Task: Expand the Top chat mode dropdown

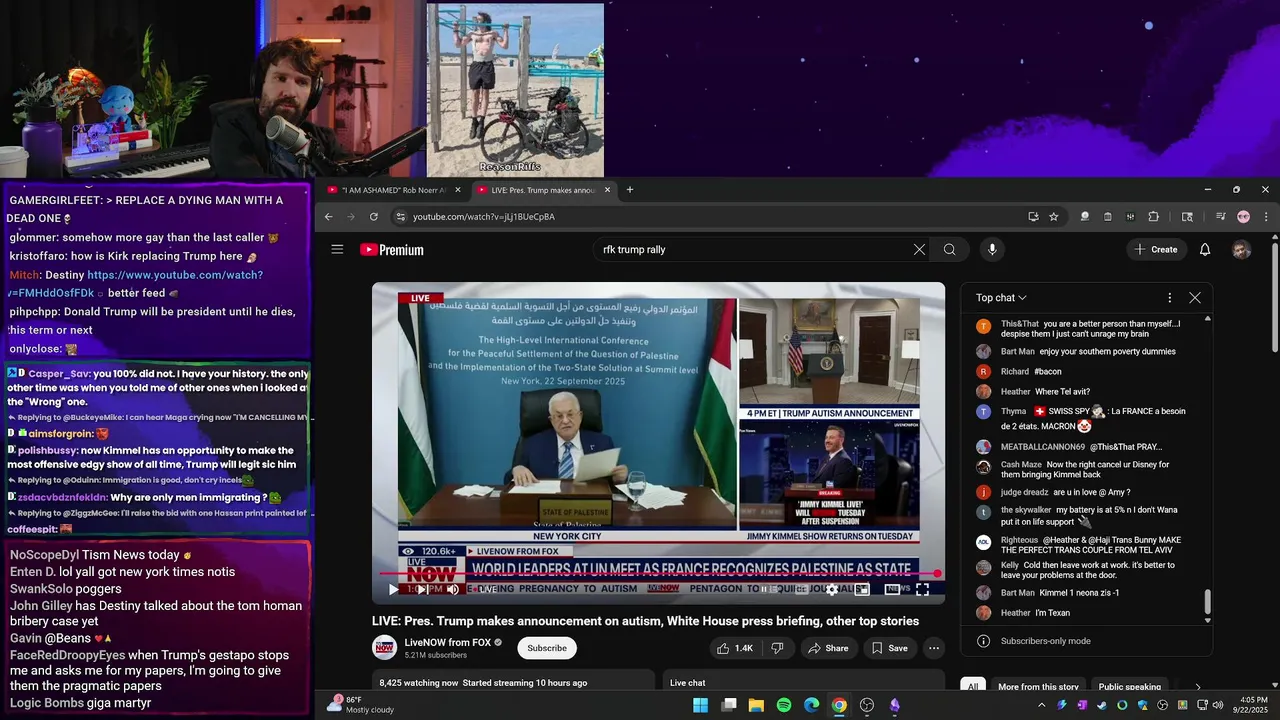Action: pos(1001,298)
